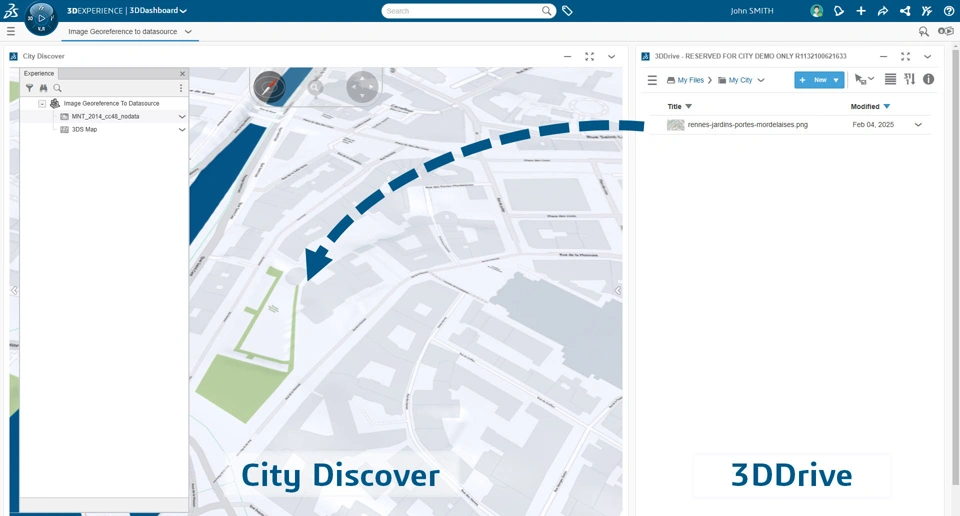The width and height of the screenshot is (960, 516).
Task: Open the social network share icon
Action: click(905, 11)
